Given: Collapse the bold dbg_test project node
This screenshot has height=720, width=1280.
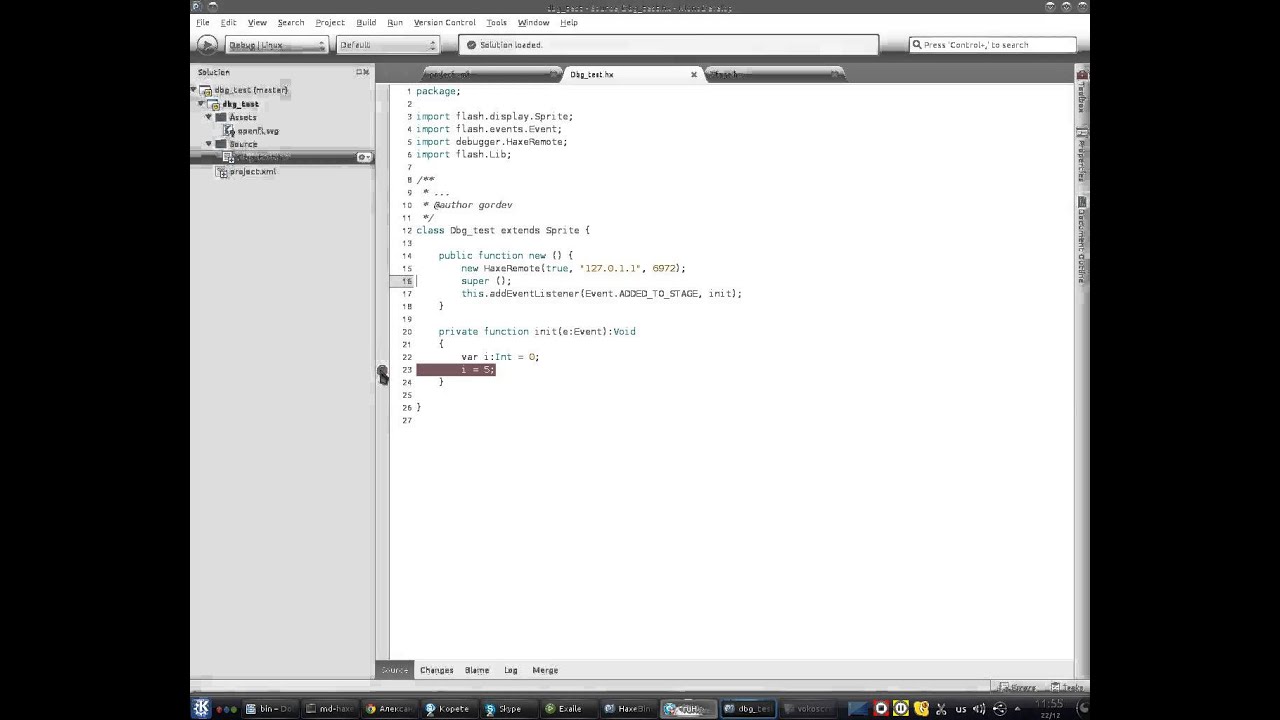Looking at the screenshot, I should coord(203,104).
